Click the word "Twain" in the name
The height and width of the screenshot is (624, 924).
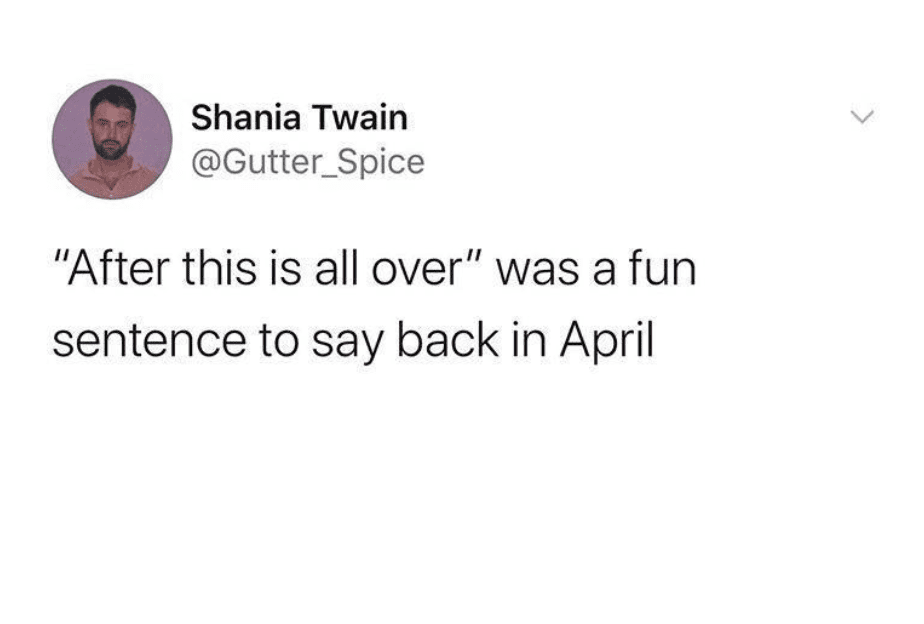point(359,117)
